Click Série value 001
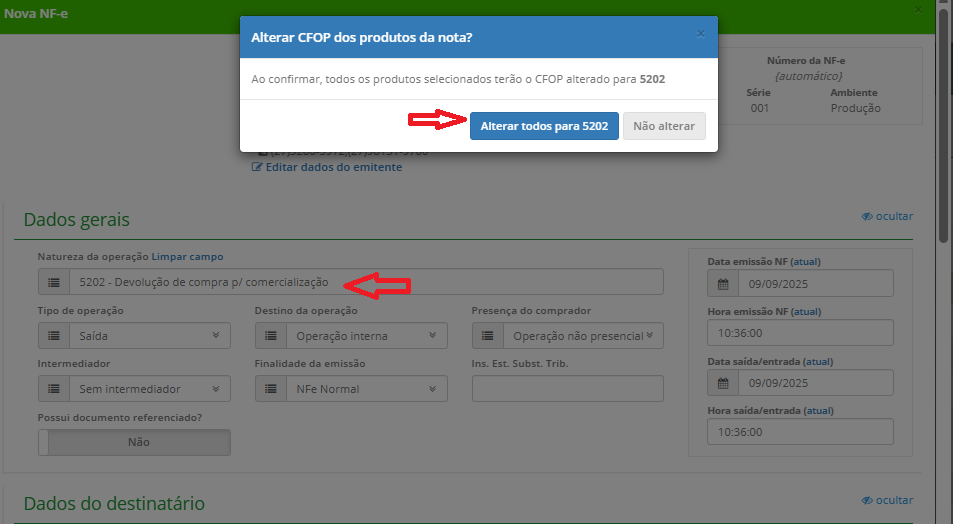This screenshot has width=953, height=524. click(x=759, y=108)
